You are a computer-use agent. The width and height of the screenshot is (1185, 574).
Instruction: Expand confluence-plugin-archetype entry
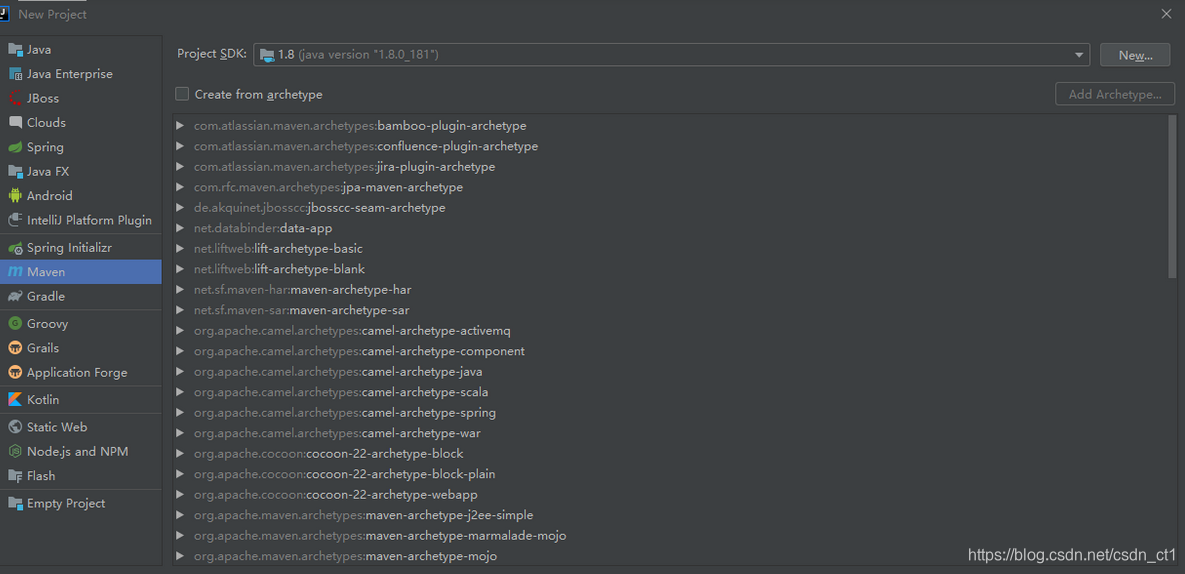[180, 146]
